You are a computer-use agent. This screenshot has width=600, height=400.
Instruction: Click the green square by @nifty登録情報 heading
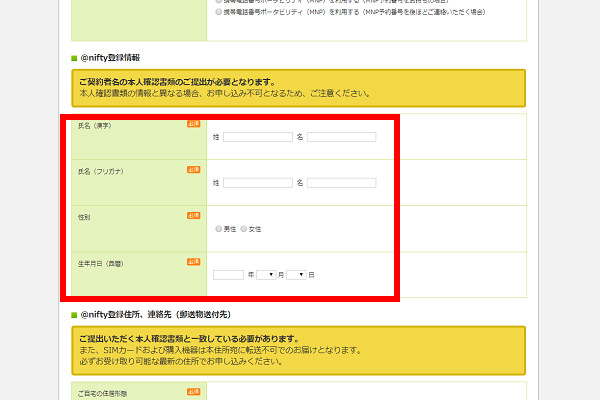(x=74, y=58)
